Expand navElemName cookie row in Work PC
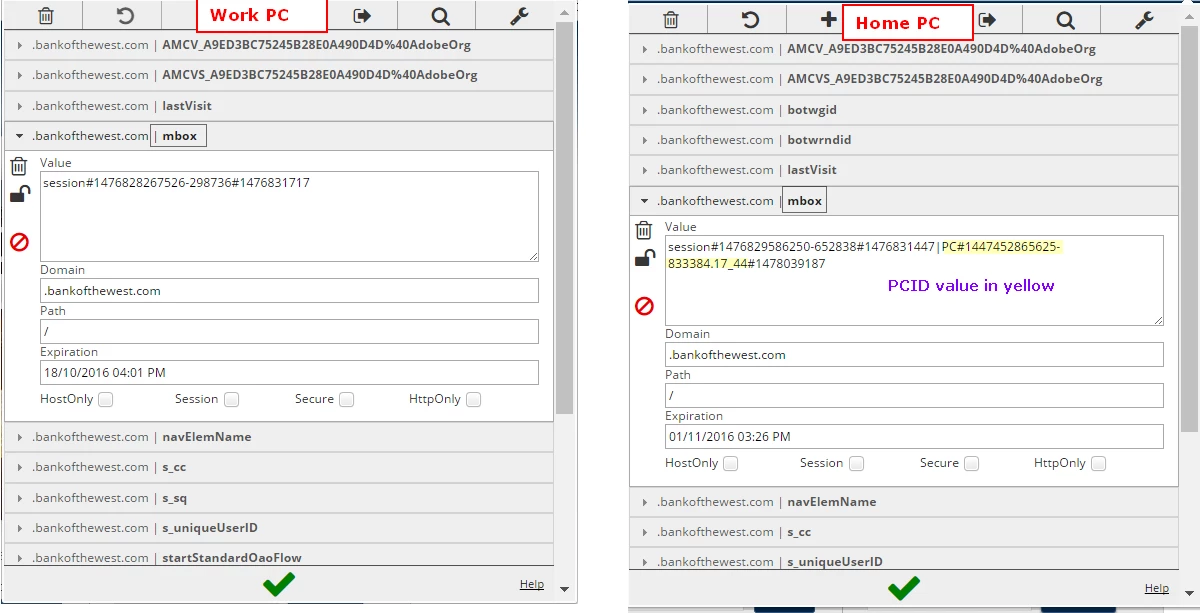The width and height of the screenshot is (1200, 613). [279, 437]
